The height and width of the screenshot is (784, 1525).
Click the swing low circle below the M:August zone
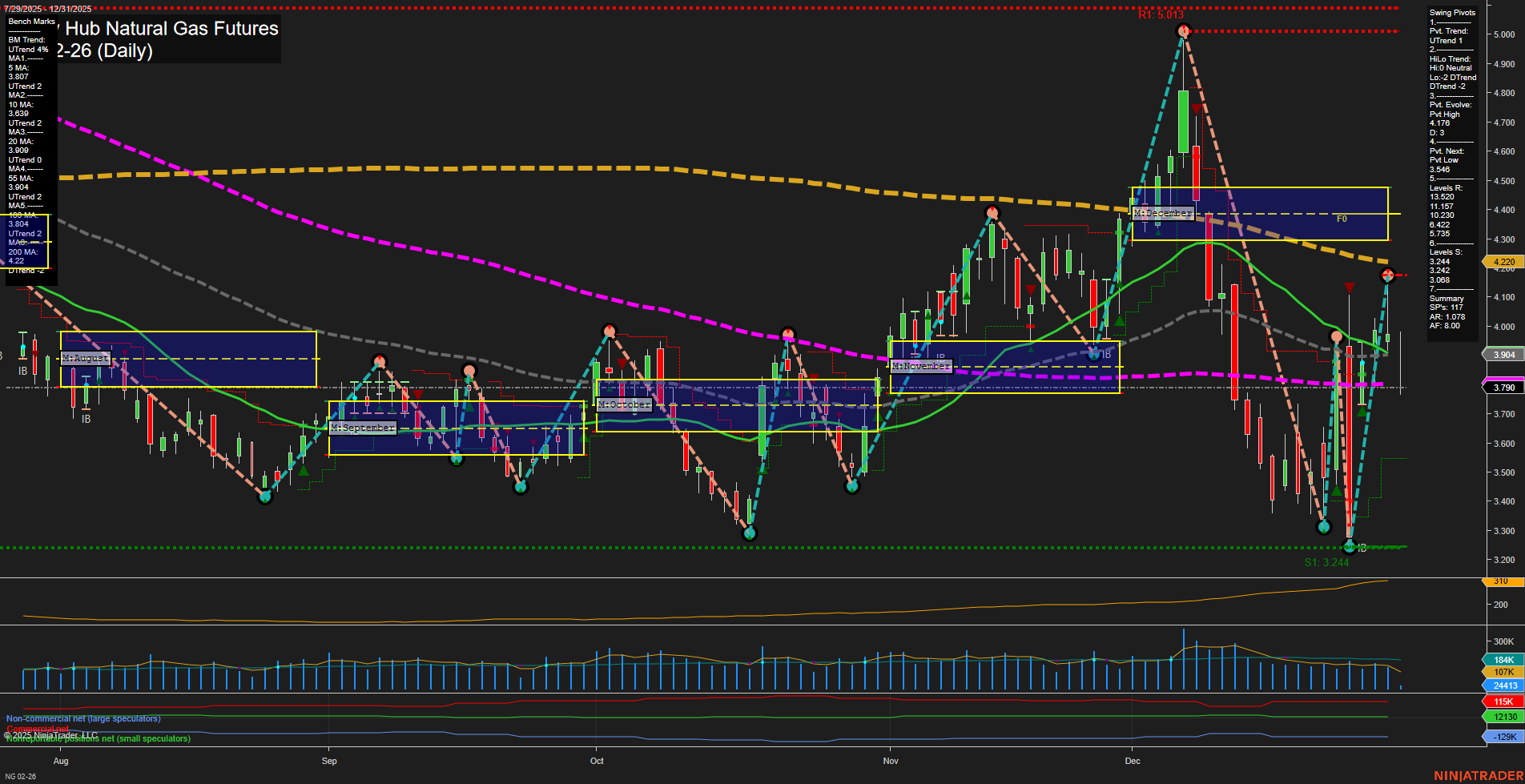pos(264,497)
